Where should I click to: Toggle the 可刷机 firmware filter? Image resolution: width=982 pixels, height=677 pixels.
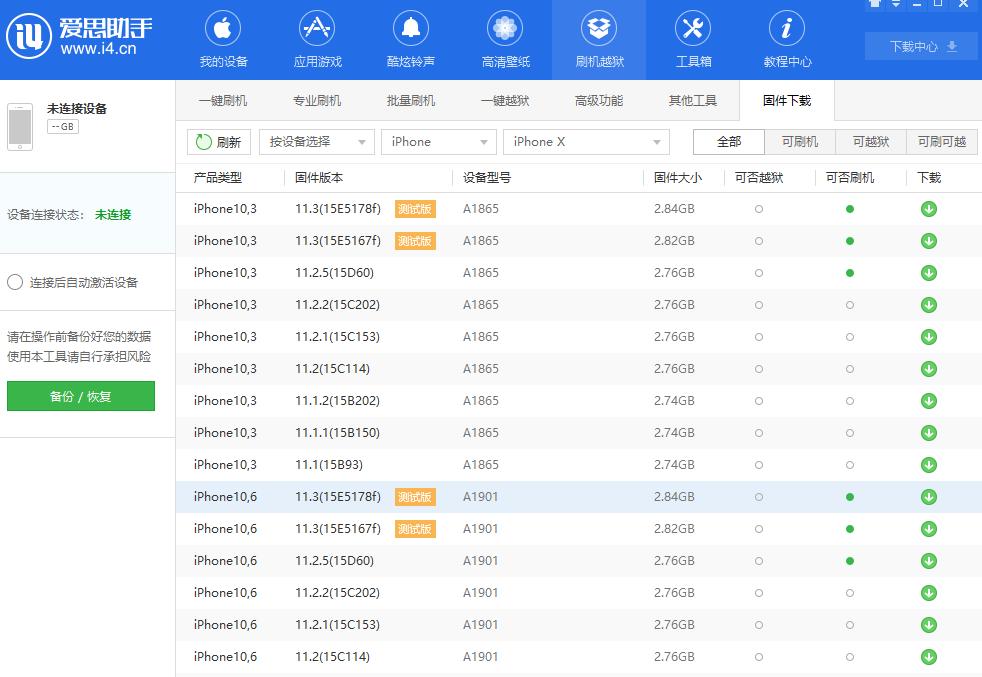coord(799,142)
